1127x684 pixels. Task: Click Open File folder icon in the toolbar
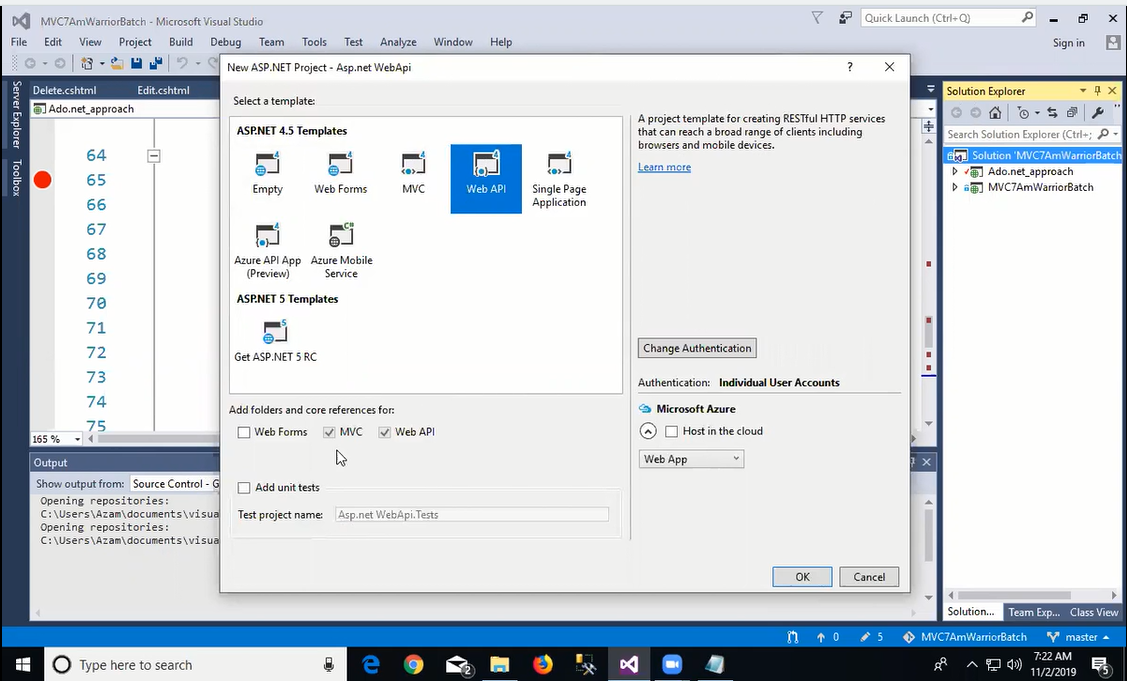[x=116, y=63]
